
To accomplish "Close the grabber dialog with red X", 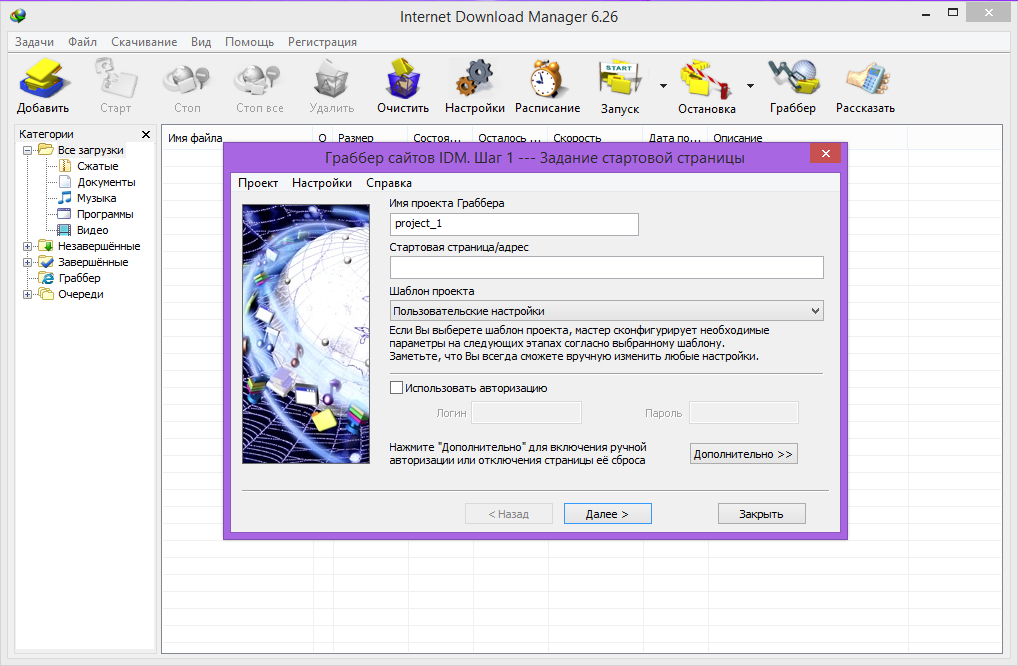I will tap(825, 153).
